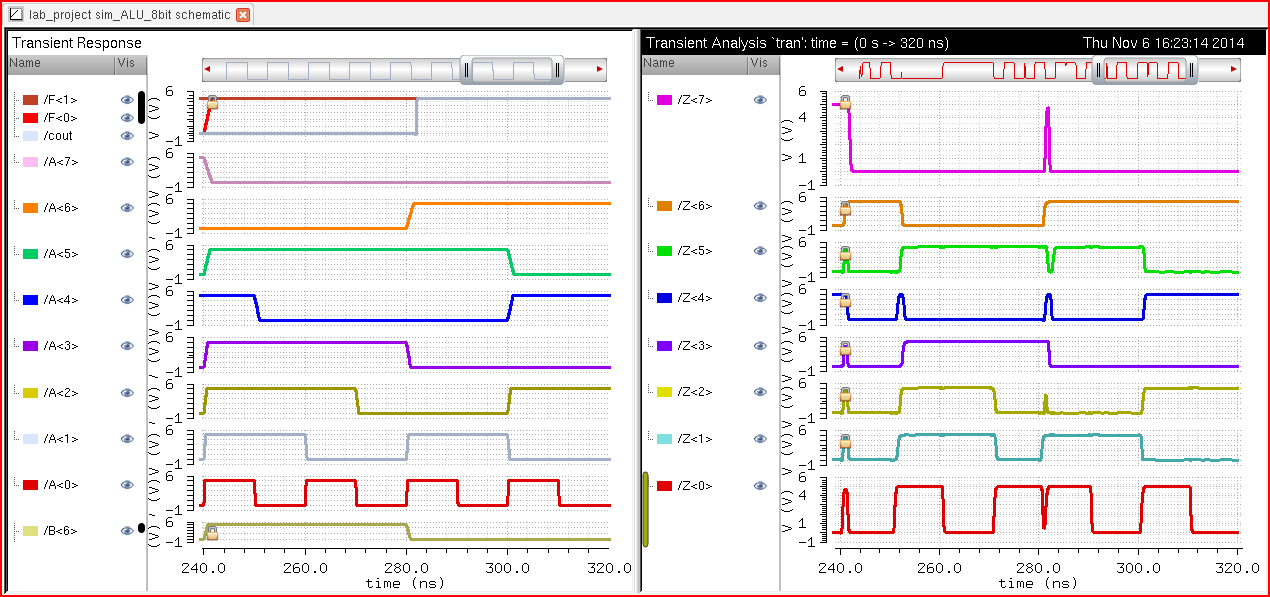Toggle visibility of /F<1> signal

click(127, 100)
